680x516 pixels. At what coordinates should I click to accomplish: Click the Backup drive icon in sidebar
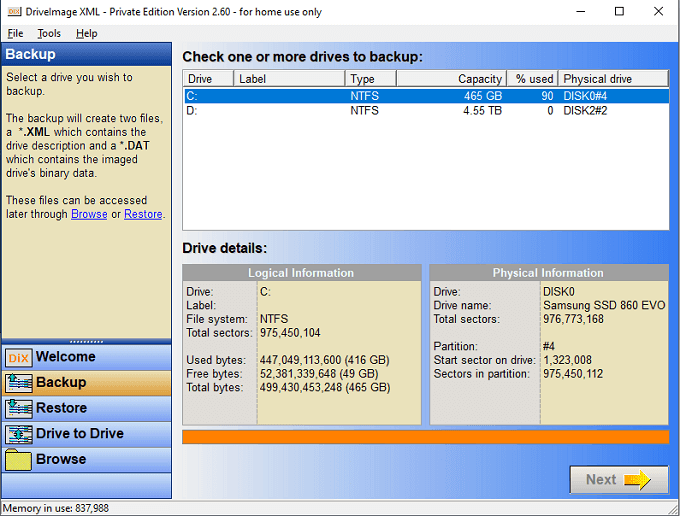19,383
